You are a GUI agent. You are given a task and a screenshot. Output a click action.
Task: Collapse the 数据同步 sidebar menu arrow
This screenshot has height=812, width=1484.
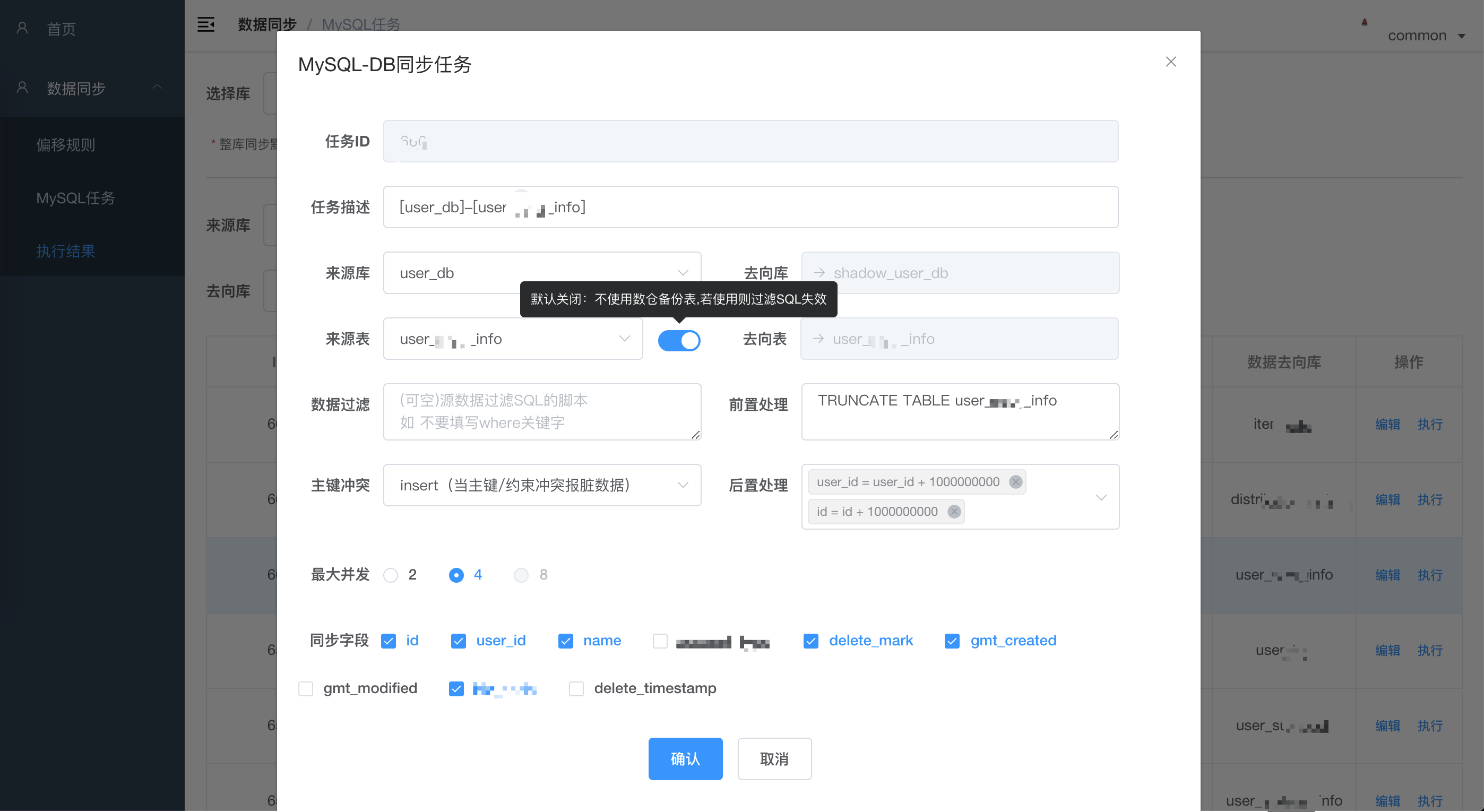(x=157, y=88)
